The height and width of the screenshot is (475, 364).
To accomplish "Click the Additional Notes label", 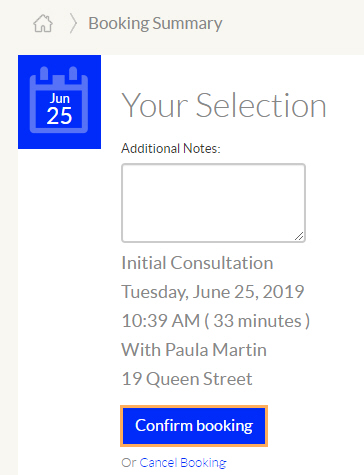I will click(171, 148).
